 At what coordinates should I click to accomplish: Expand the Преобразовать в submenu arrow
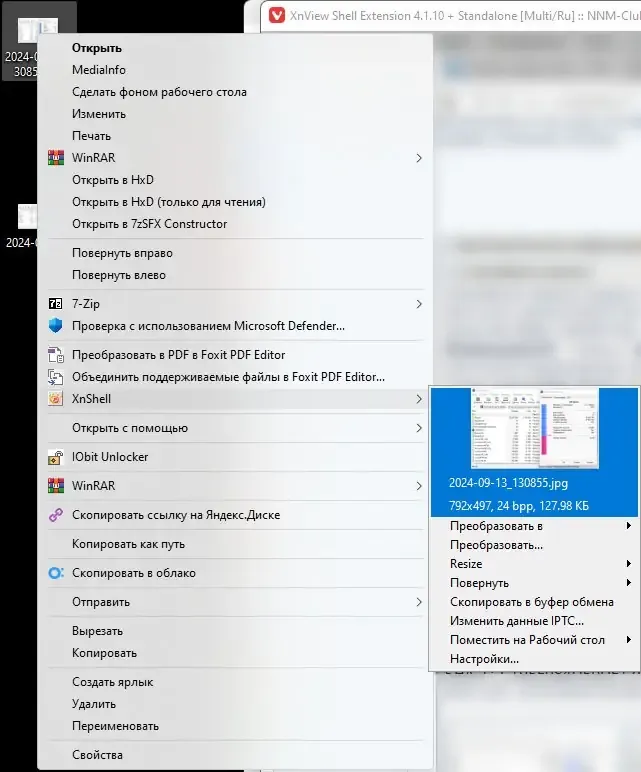(629, 526)
